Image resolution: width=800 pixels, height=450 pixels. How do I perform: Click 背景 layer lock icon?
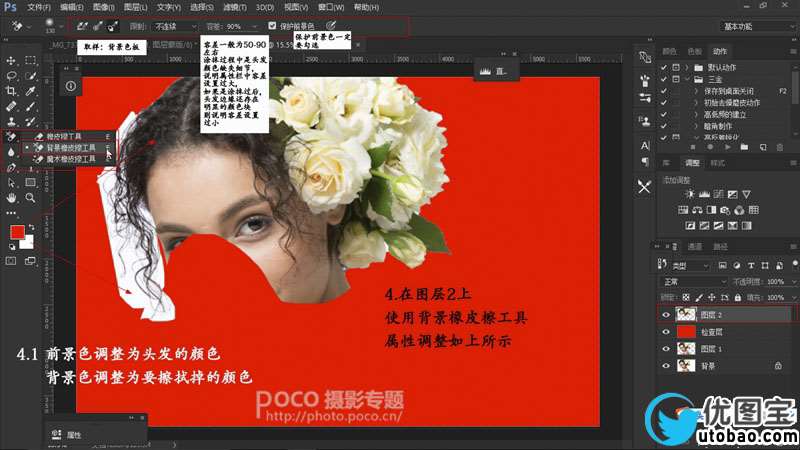tap(778, 366)
